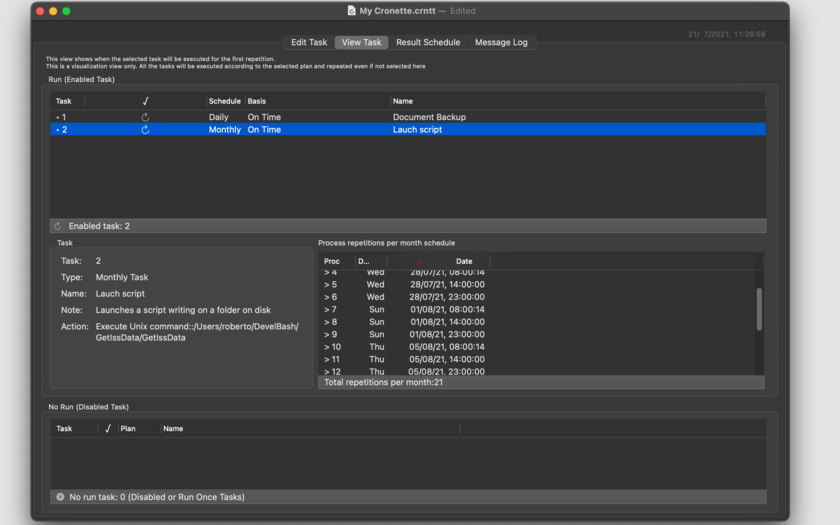Click the document icon in title bar
The height and width of the screenshot is (525, 840).
(x=351, y=10)
